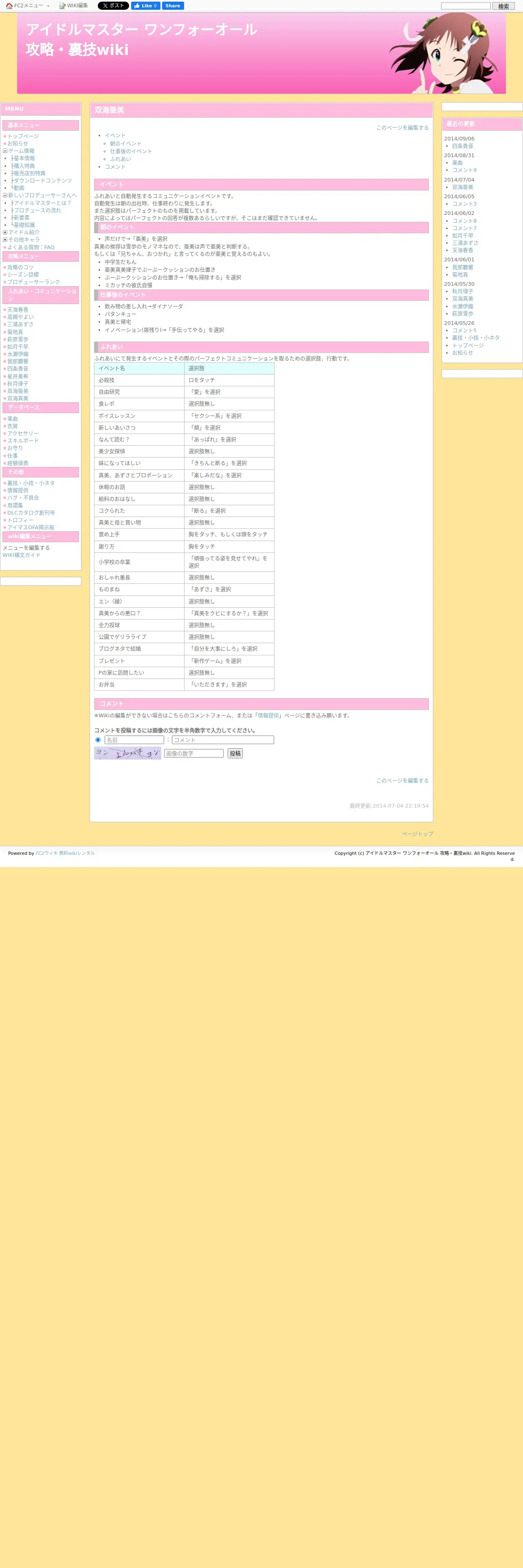Image resolution: width=523 pixels, height=1568 pixels.
Task: Open 天海春香 in the left menu
Action: point(18,310)
